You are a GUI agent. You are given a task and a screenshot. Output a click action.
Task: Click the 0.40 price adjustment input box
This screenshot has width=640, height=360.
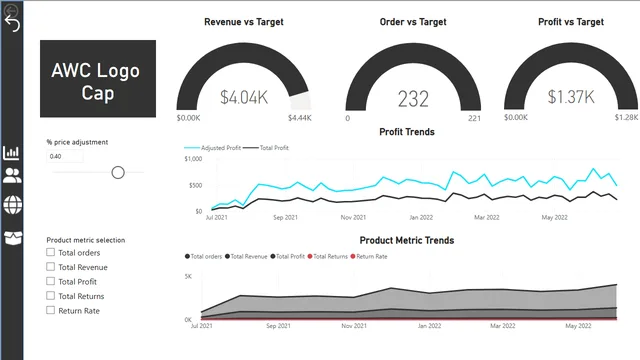65,156
